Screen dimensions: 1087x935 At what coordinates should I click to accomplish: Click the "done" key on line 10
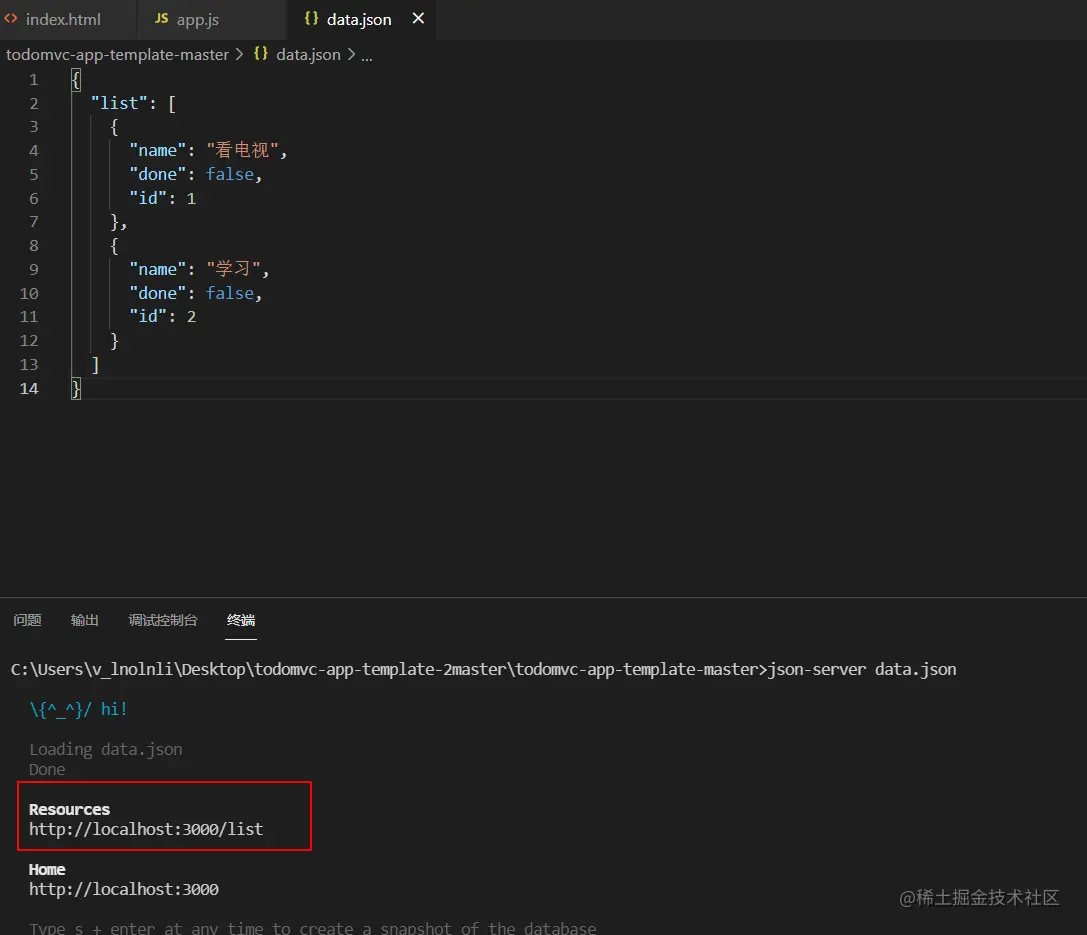pyautogui.click(x=157, y=293)
